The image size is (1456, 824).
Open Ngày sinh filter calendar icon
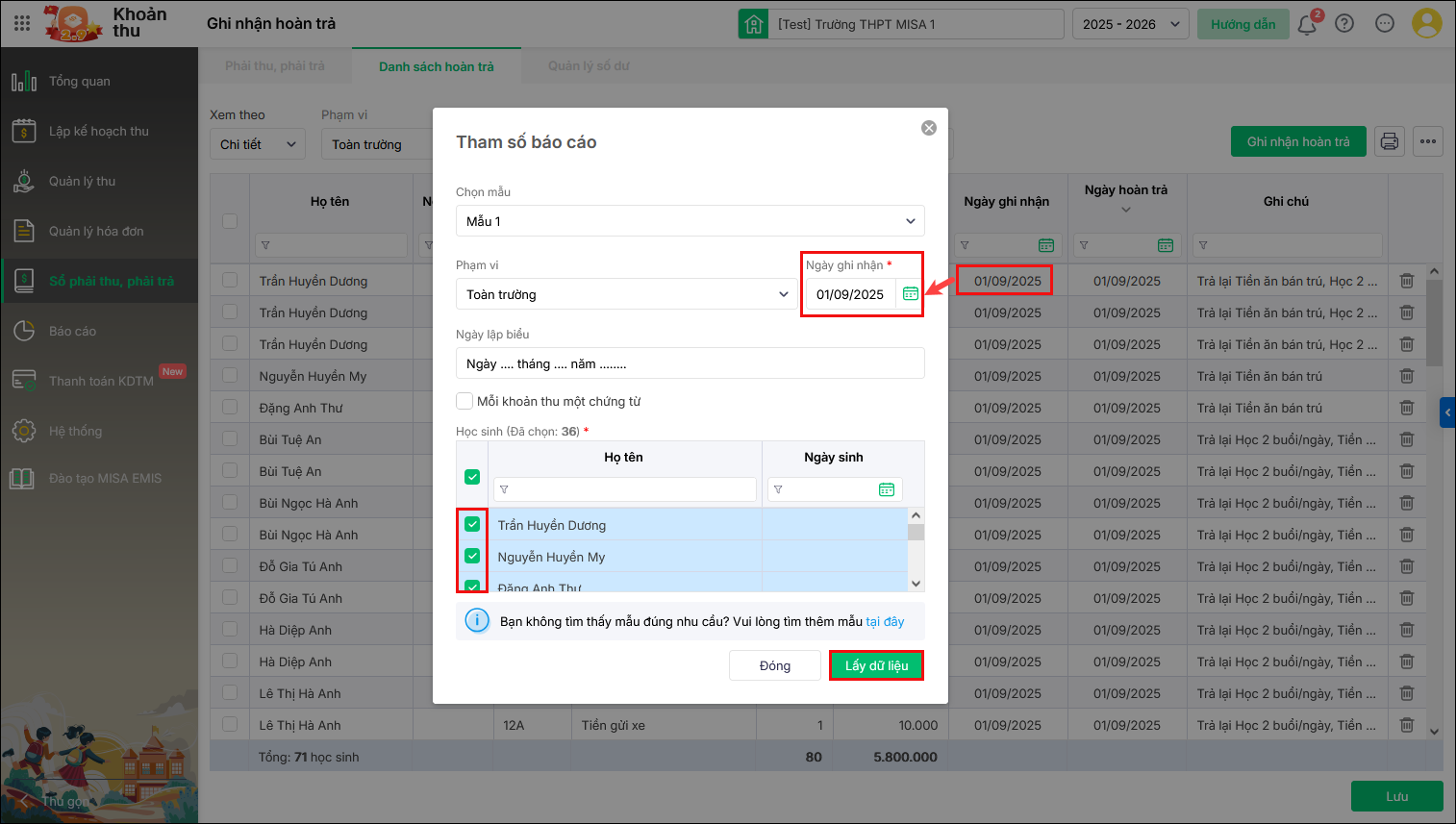[887, 489]
